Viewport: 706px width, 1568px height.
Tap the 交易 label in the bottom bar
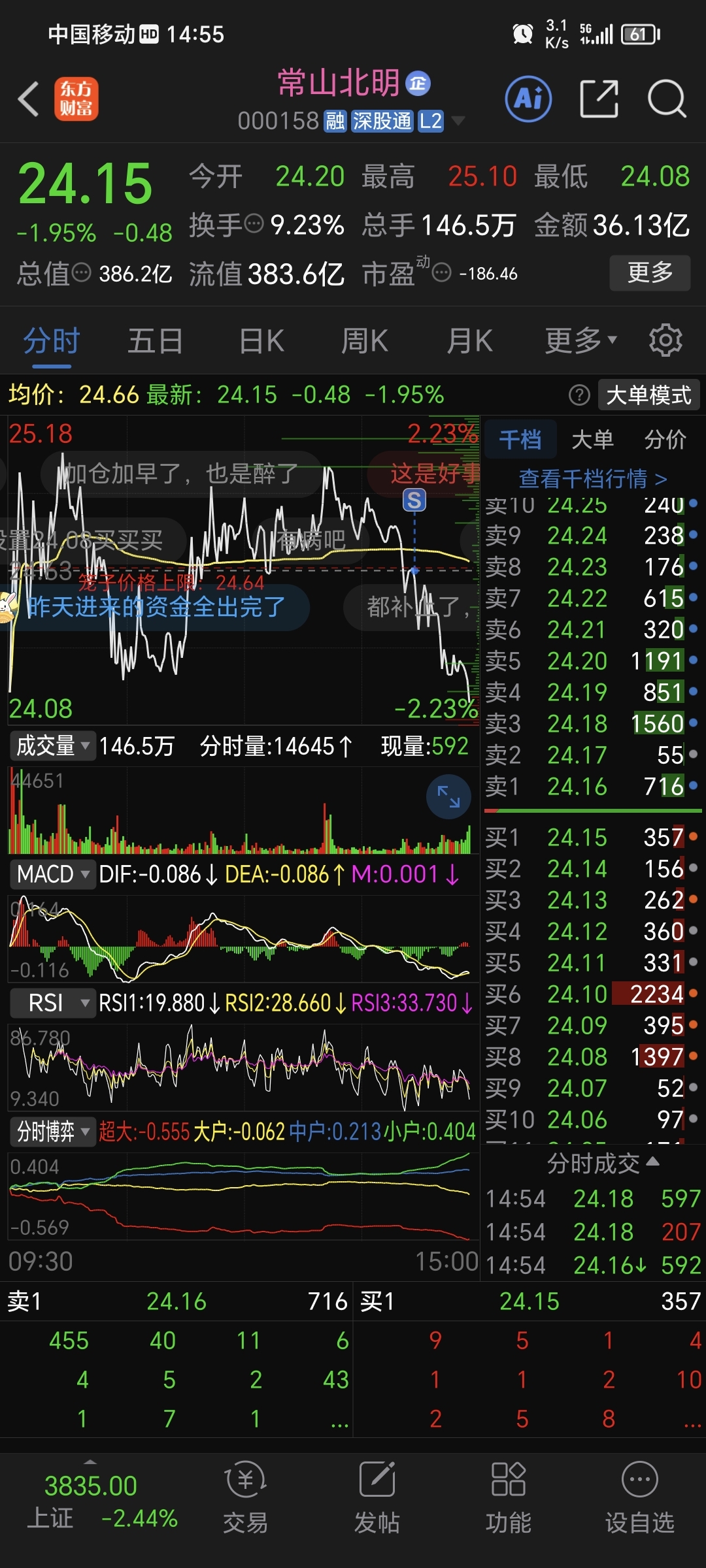[245, 1523]
